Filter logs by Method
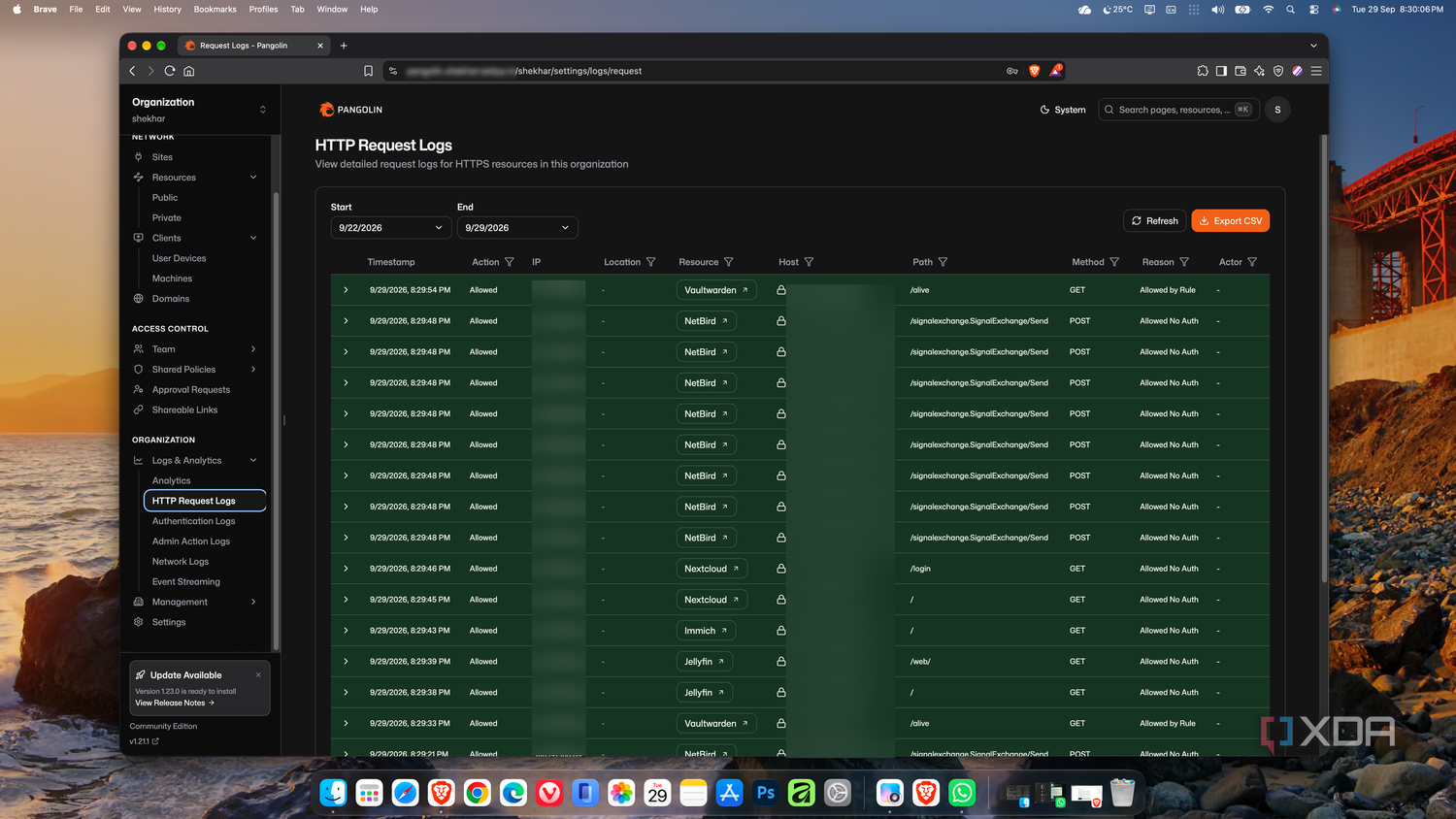Image resolution: width=1456 pixels, height=819 pixels. click(x=1114, y=262)
